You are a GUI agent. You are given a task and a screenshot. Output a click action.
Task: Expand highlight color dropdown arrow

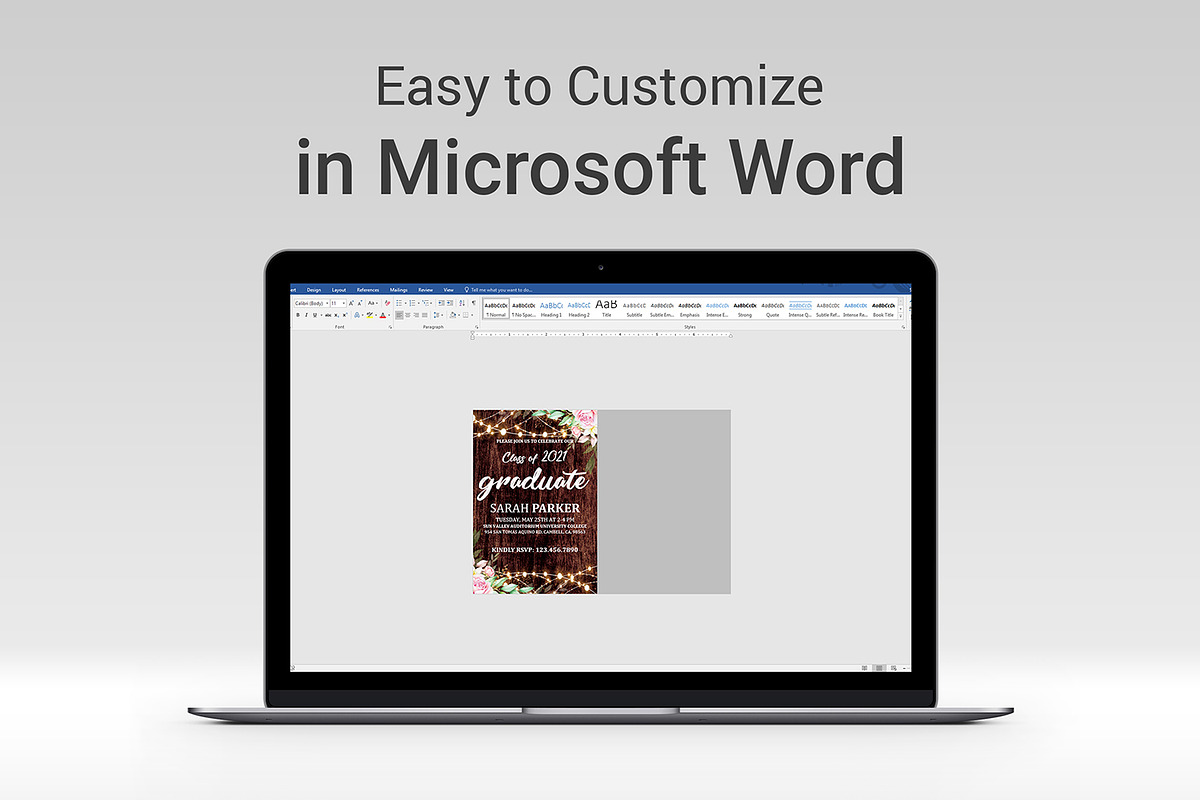(x=376, y=315)
